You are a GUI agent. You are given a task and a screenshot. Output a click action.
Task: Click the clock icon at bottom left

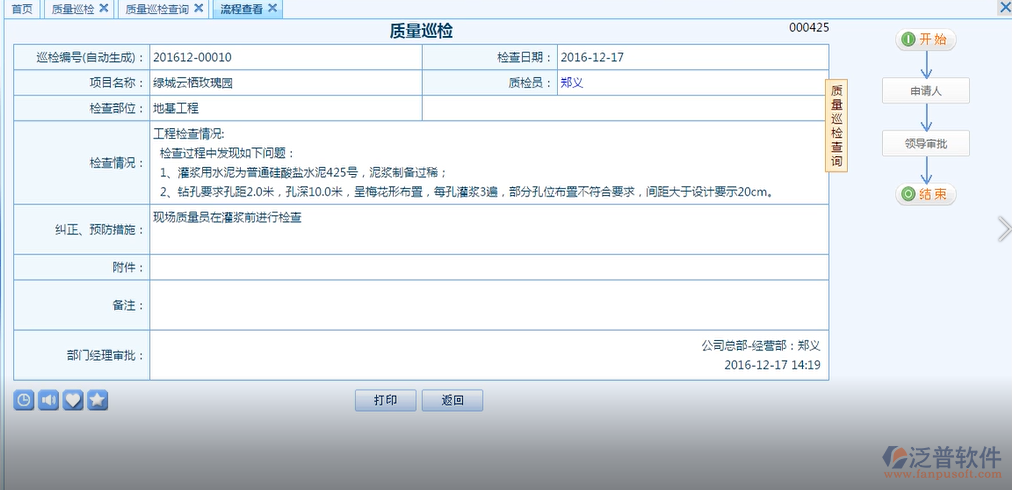(x=24, y=400)
